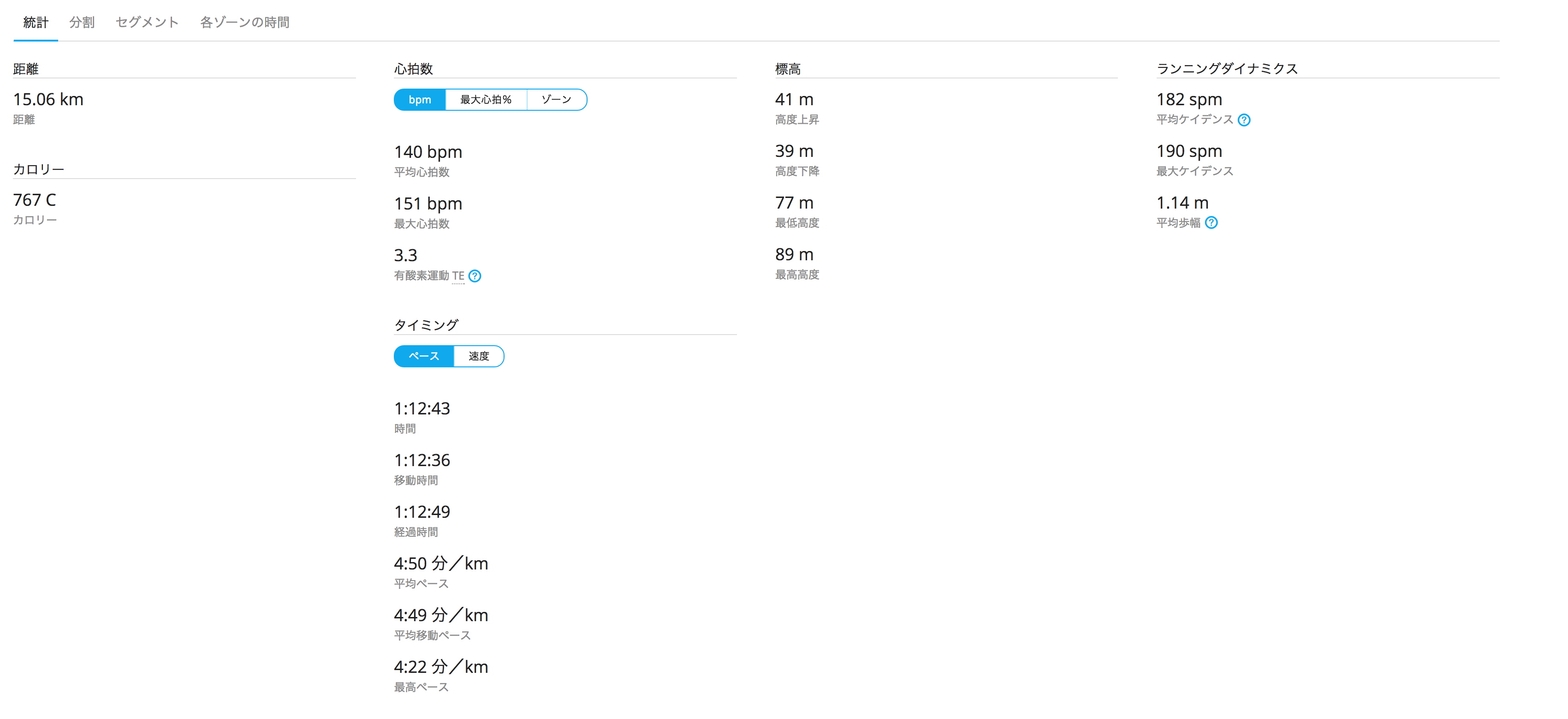1568x719 pixels.
Task: Click the 1:12:43 time value
Action: [422, 408]
